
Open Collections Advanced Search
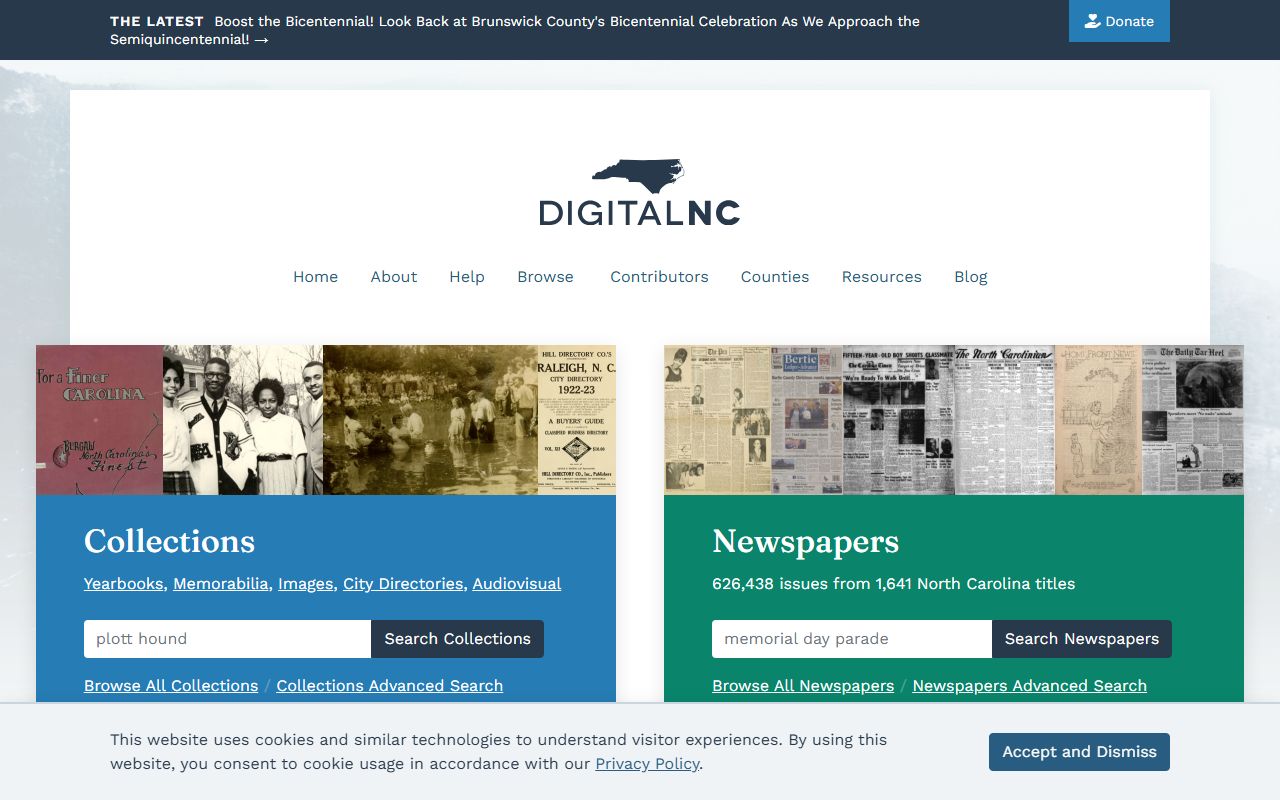pyautogui.click(x=390, y=686)
